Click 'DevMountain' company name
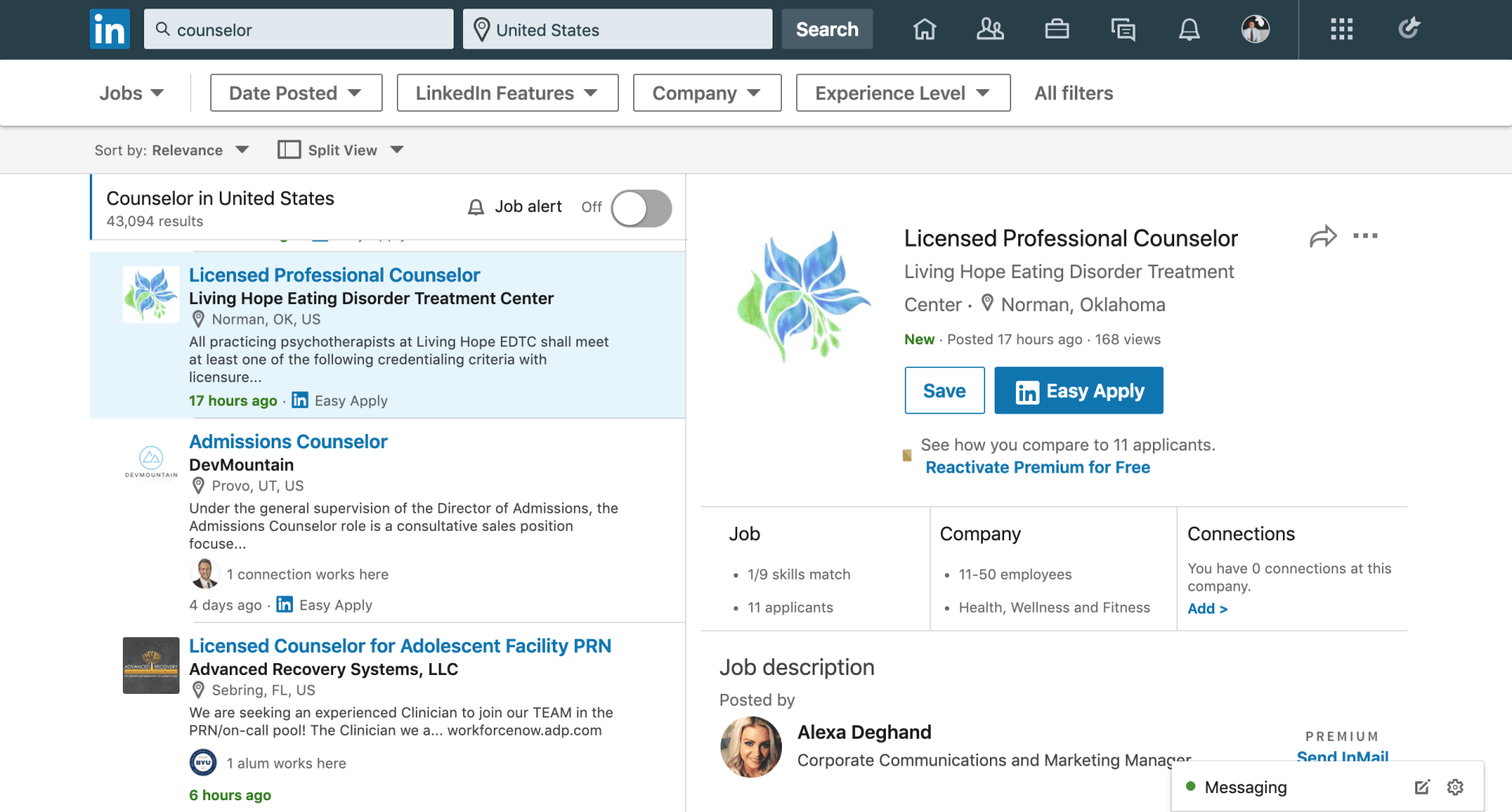 point(241,465)
